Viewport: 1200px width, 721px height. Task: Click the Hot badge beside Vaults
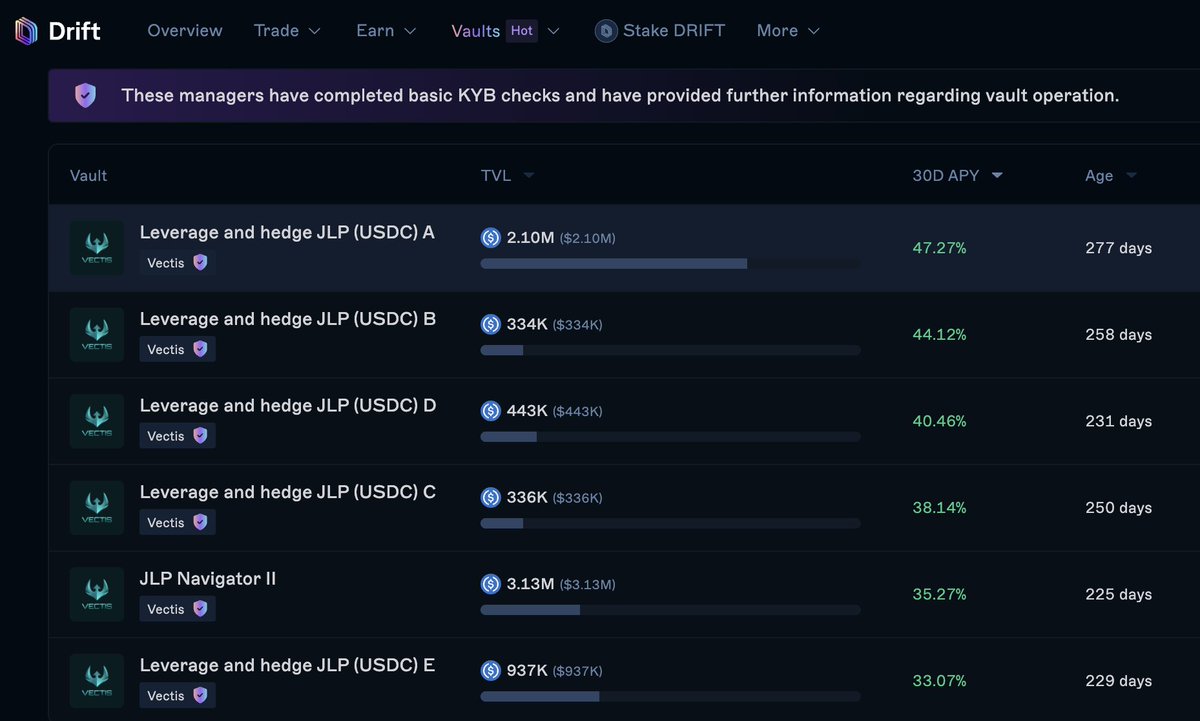click(x=522, y=31)
